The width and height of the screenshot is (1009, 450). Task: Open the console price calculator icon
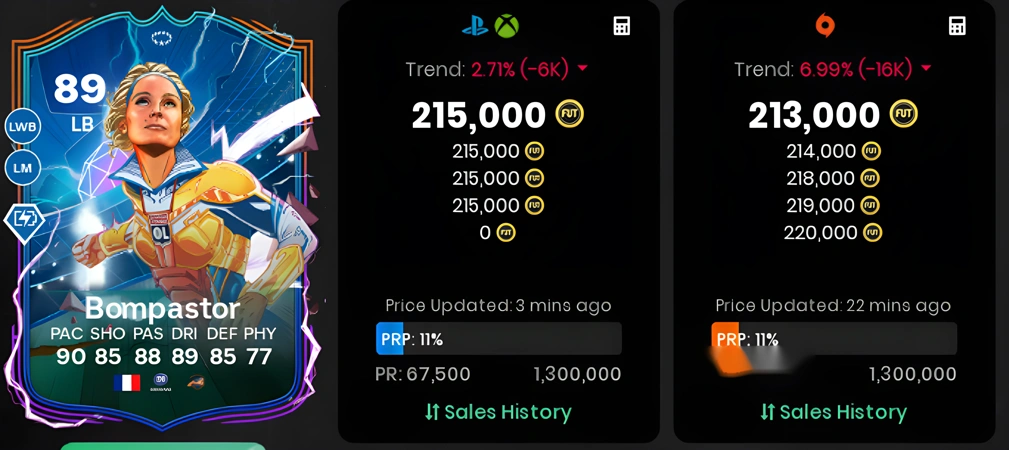(622, 26)
